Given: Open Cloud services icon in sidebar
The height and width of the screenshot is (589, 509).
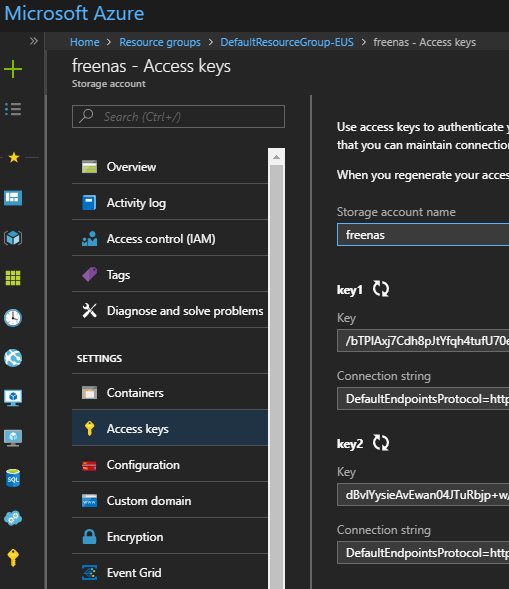Looking at the screenshot, I should (13, 518).
